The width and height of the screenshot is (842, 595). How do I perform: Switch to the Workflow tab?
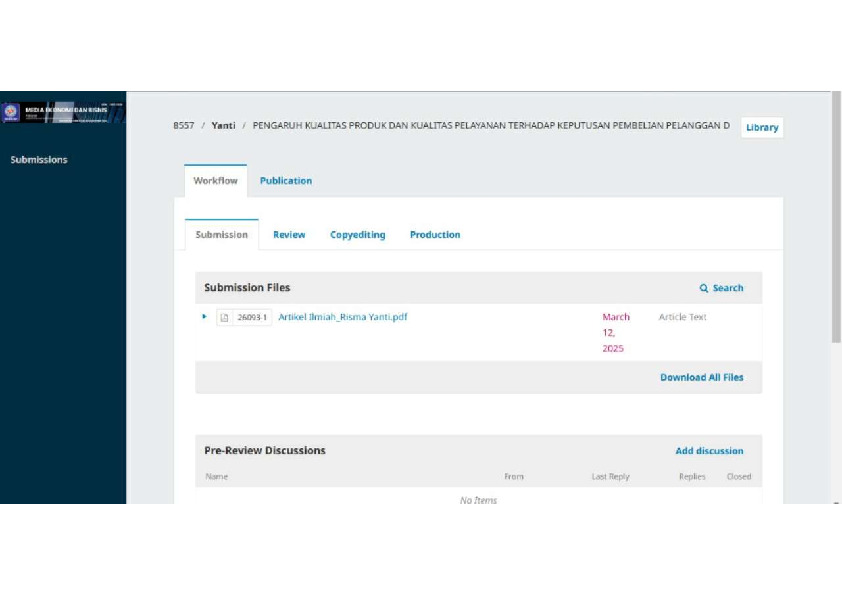(215, 181)
